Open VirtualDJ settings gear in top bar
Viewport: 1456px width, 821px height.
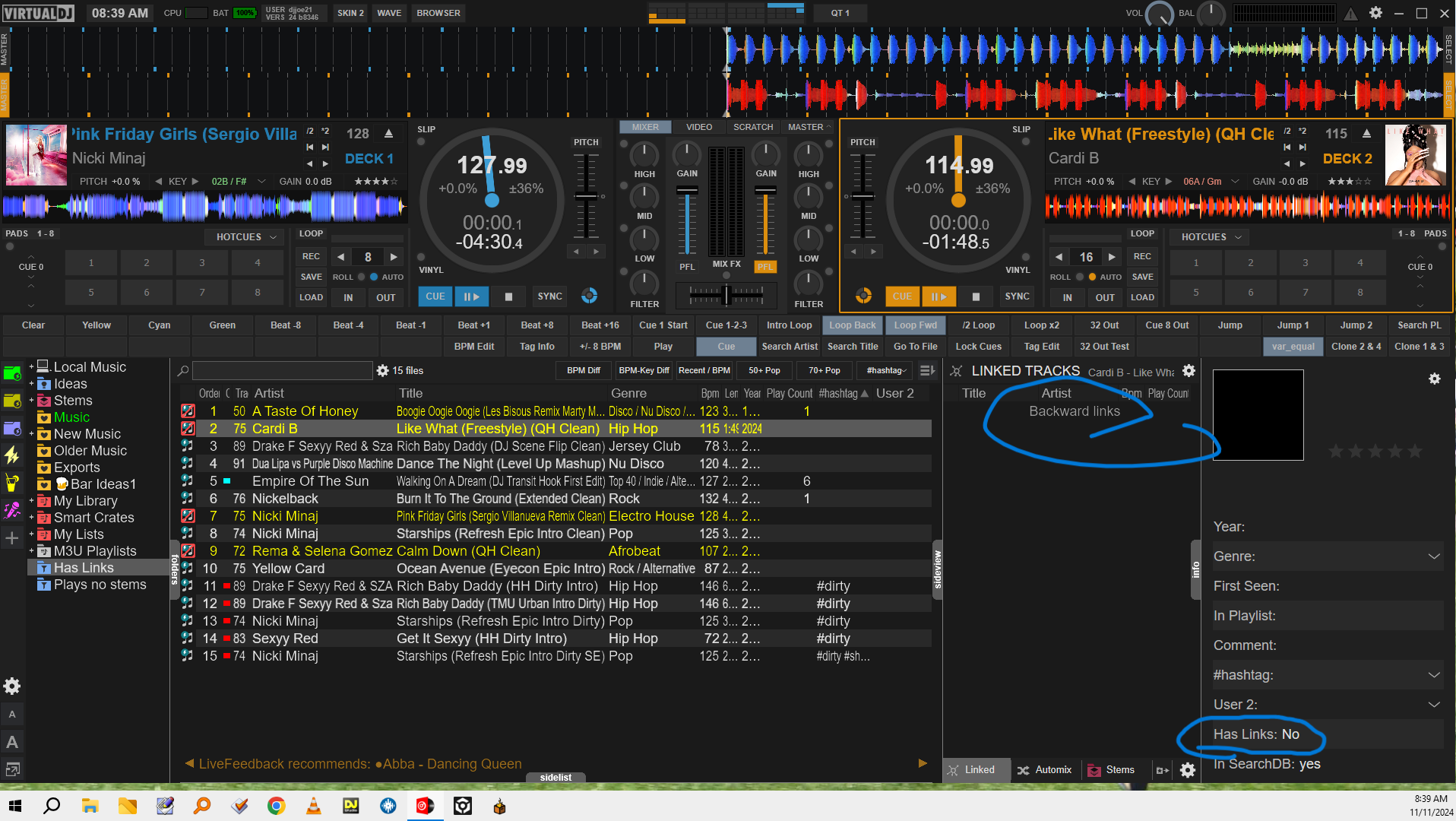tap(1375, 13)
